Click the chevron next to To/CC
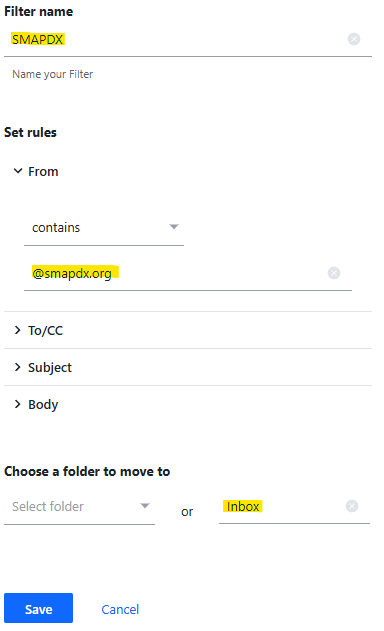384x631 pixels. tap(17, 330)
